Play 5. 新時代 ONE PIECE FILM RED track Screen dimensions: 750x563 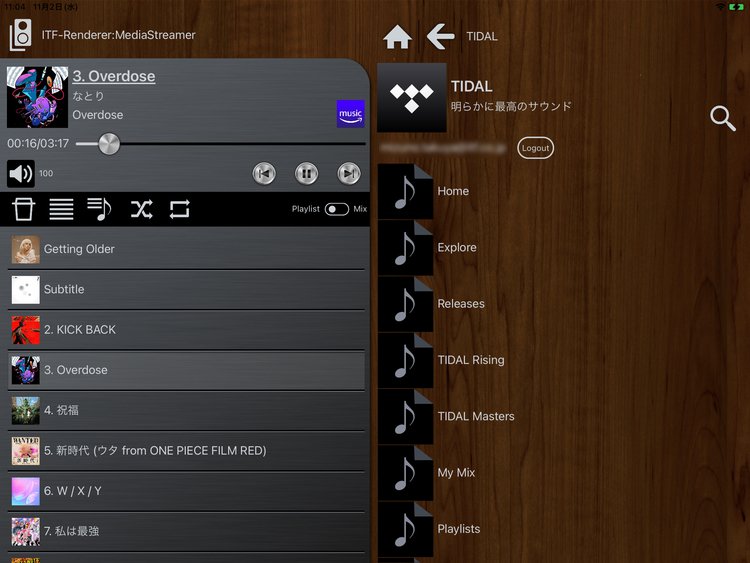(x=187, y=451)
